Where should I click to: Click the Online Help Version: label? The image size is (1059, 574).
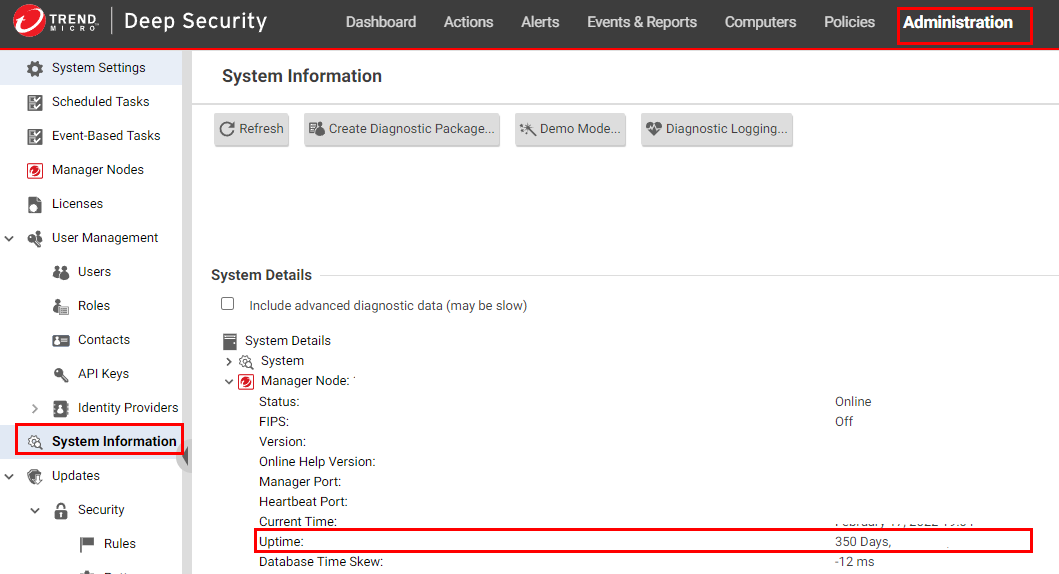(x=317, y=462)
